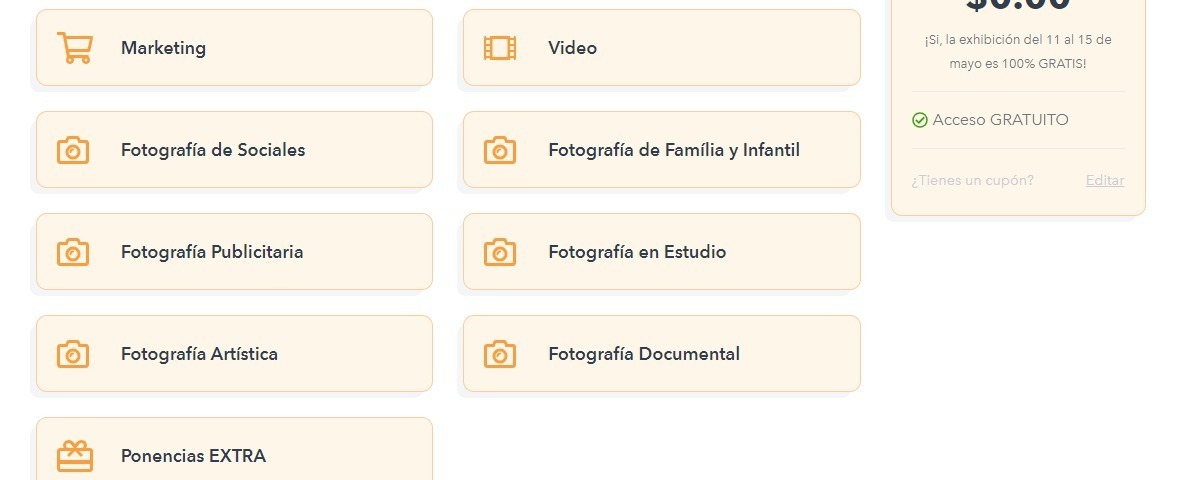Select the Fotografía de Sociales label

point(213,150)
